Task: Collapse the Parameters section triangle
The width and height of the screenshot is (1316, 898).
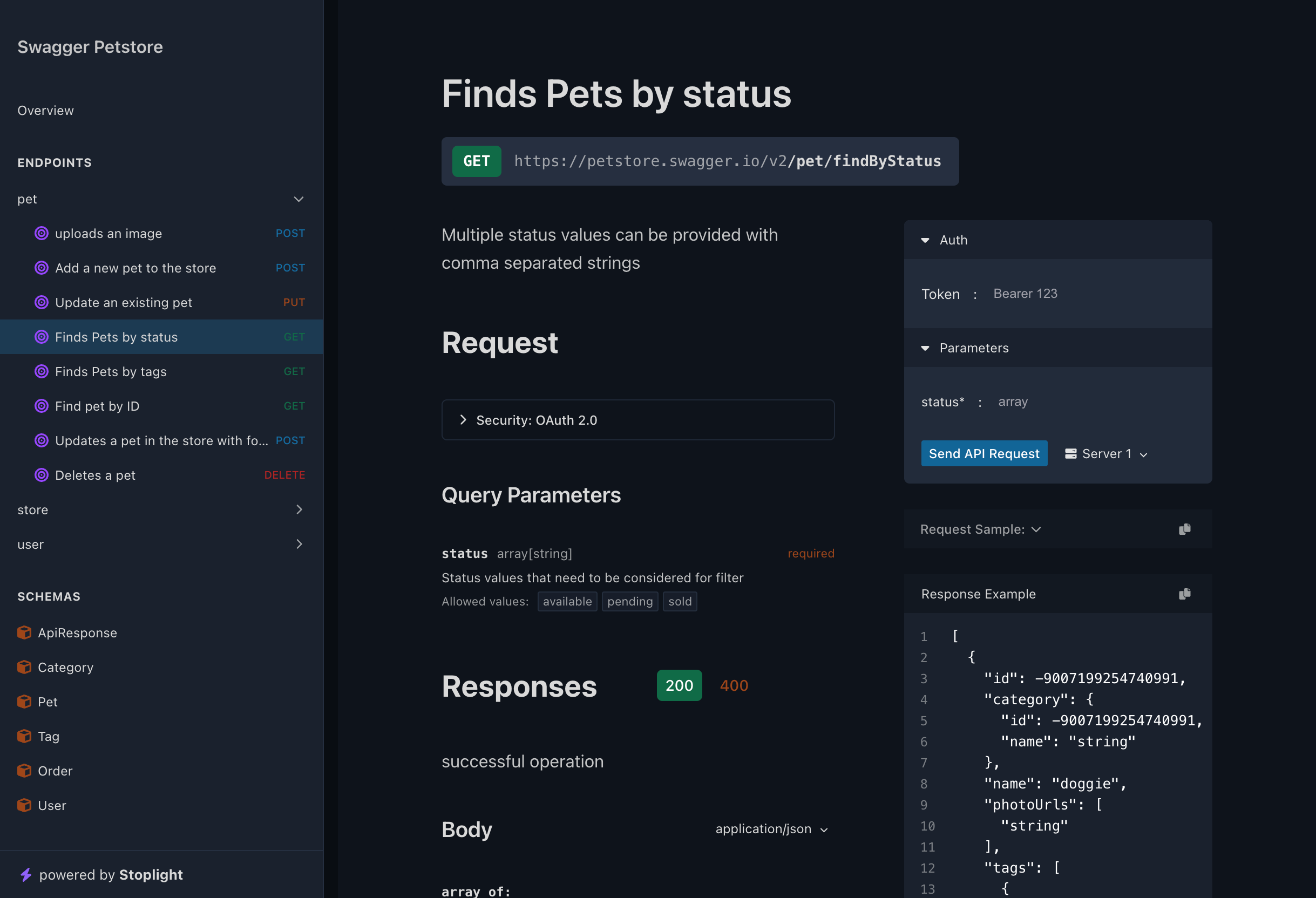Action: coord(925,348)
